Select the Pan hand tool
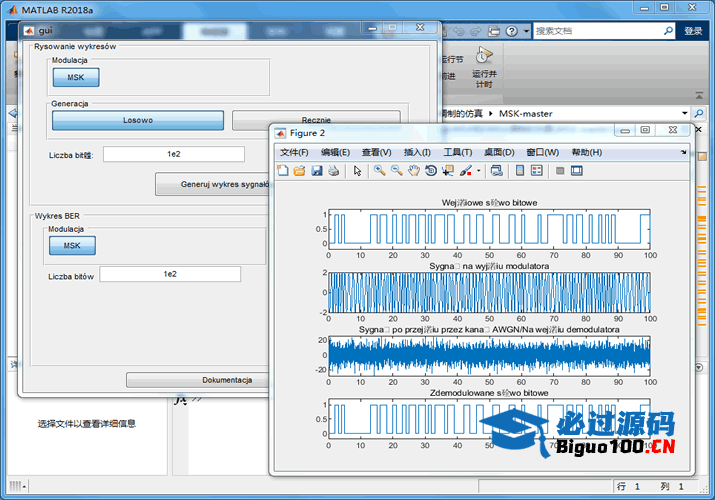Screen dimensions: 715x500 414,171
